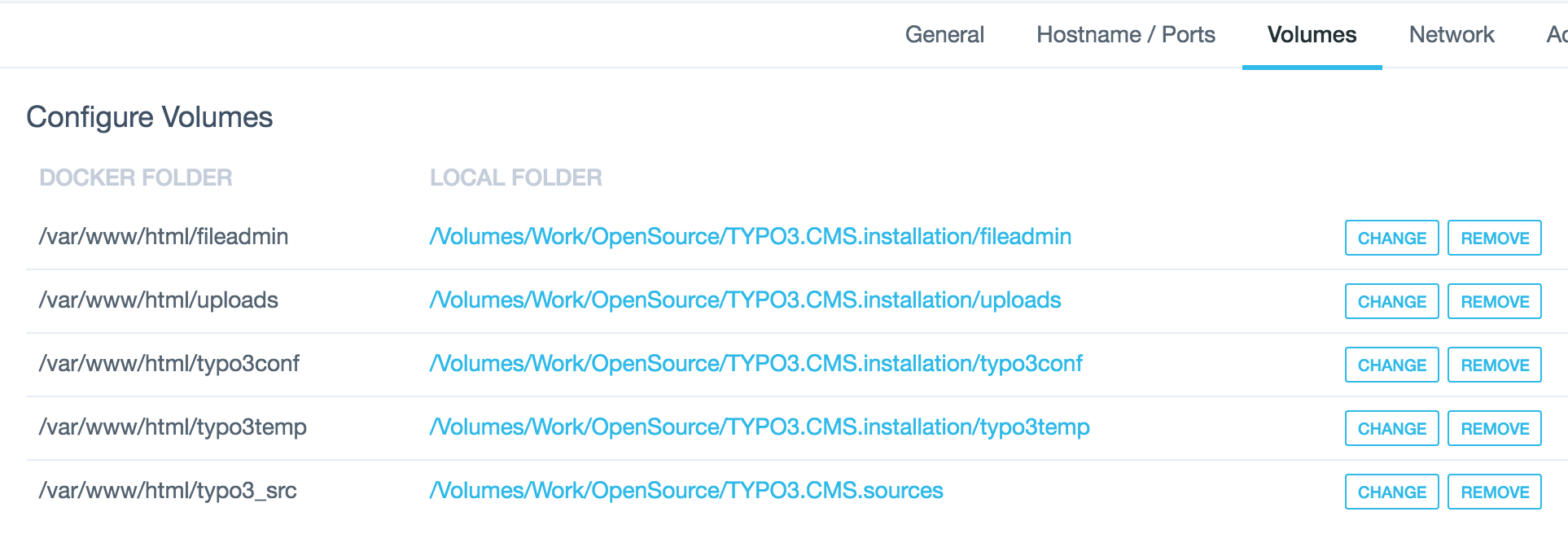Change the typo3temp local folder
The height and width of the screenshot is (547, 1568).
(x=1391, y=428)
